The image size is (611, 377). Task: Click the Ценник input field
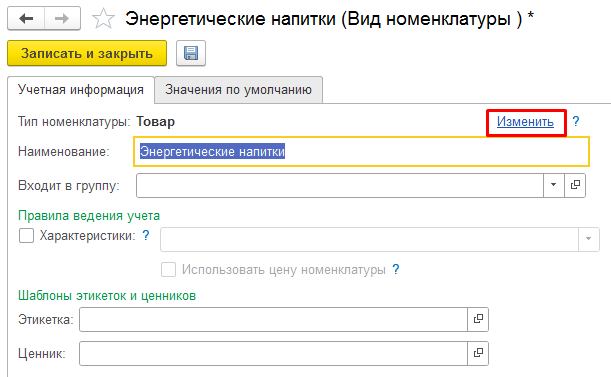tap(273, 353)
